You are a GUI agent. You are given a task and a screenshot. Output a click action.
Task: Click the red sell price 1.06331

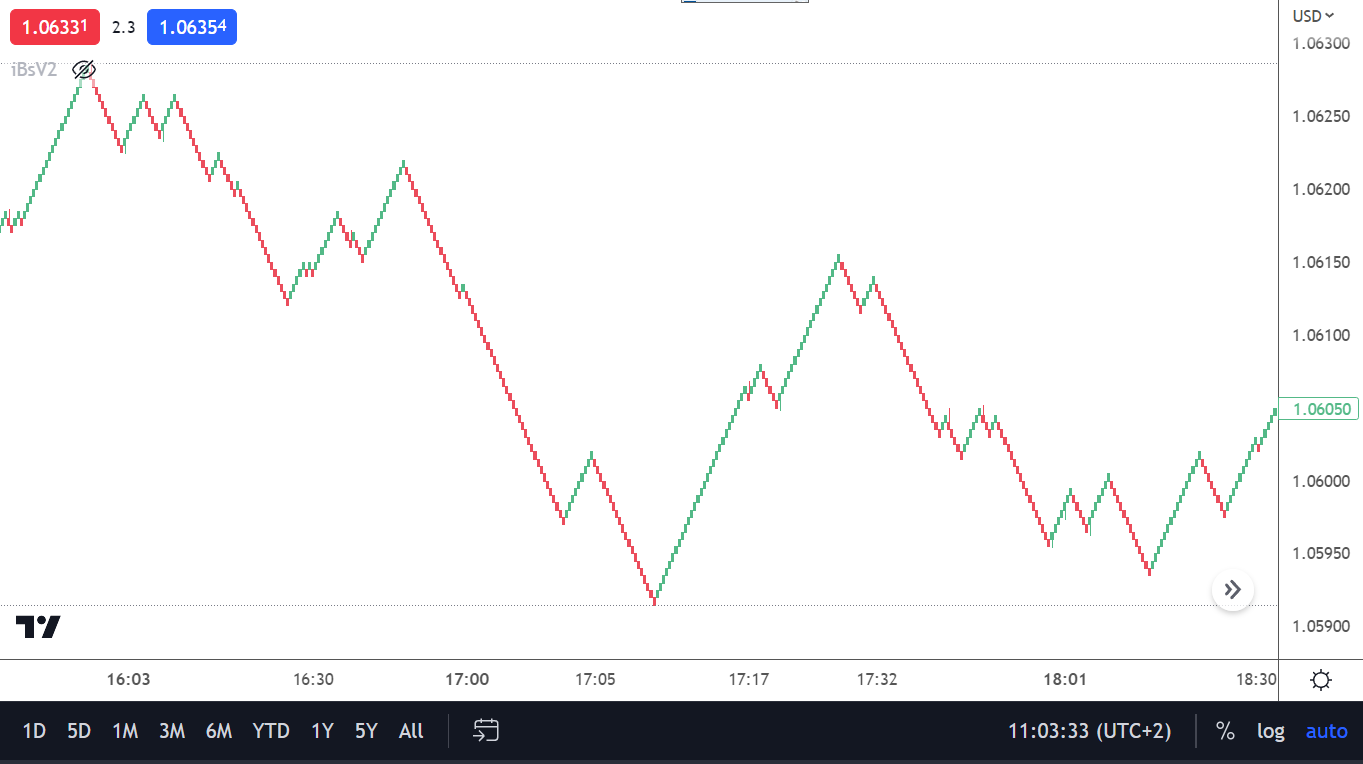[55, 27]
